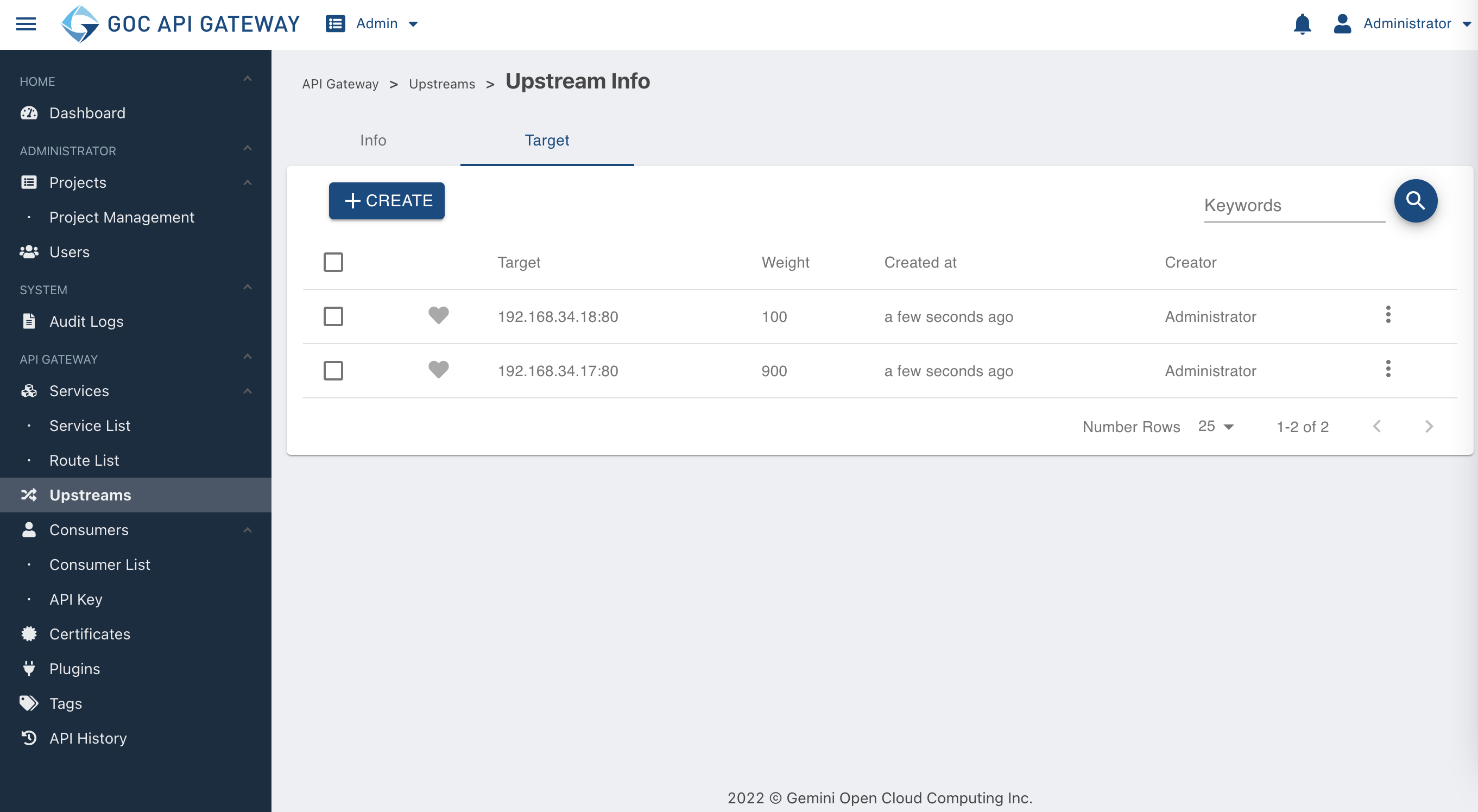Open Service List in sidebar
The image size is (1478, 812).
[90, 426]
